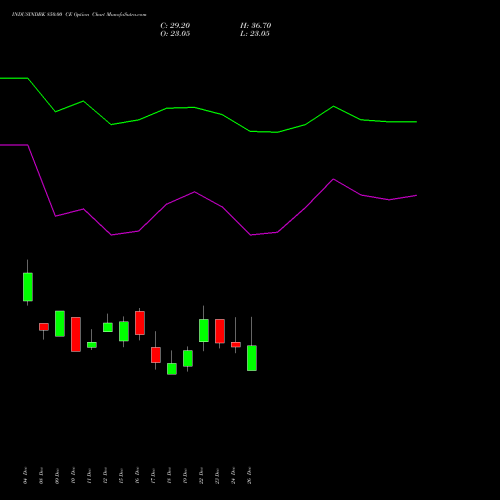Viewport: 500px width, 500px height.
Task: Click the green candlestick above 18 Dec
Action: click(x=172, y=369)
